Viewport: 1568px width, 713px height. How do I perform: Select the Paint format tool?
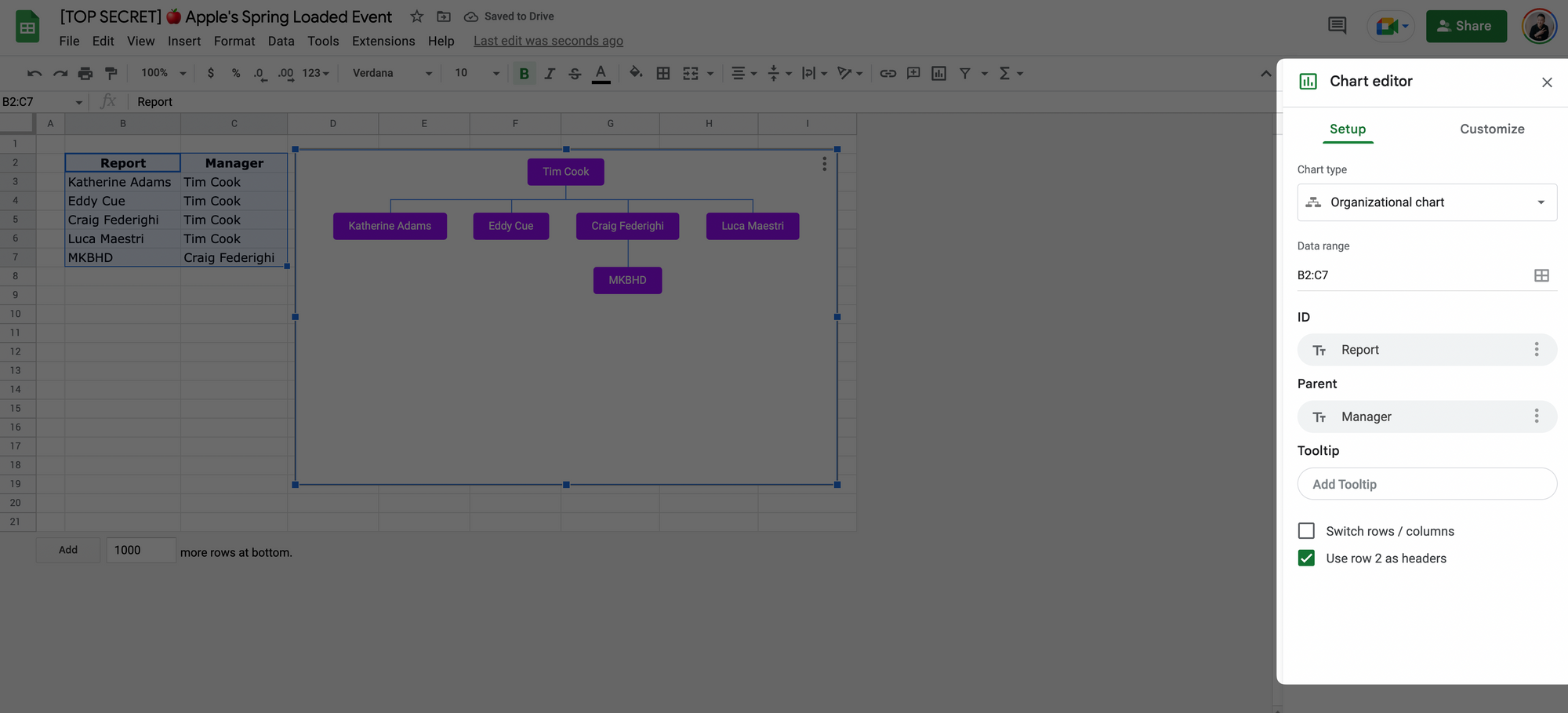point(111,73)
